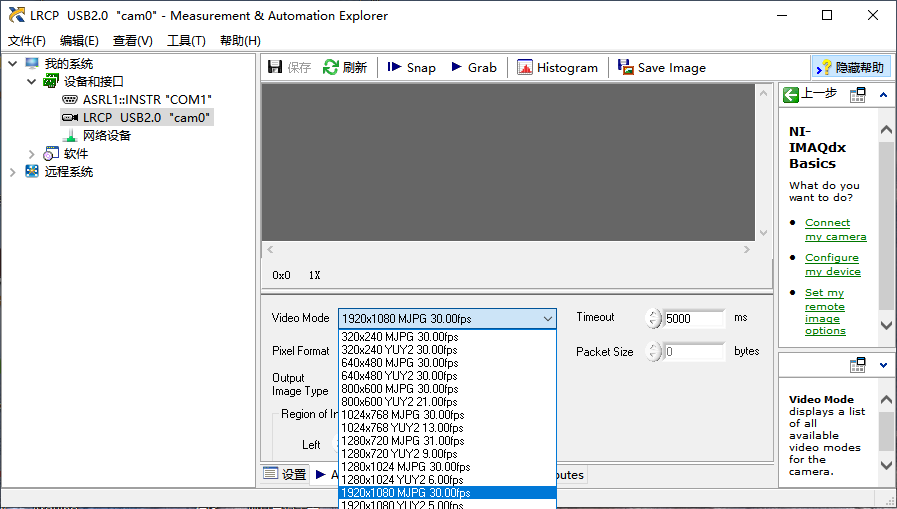Click the layout icon in lower help panel
Screen dimensions: 897x509
pos(858,365)
